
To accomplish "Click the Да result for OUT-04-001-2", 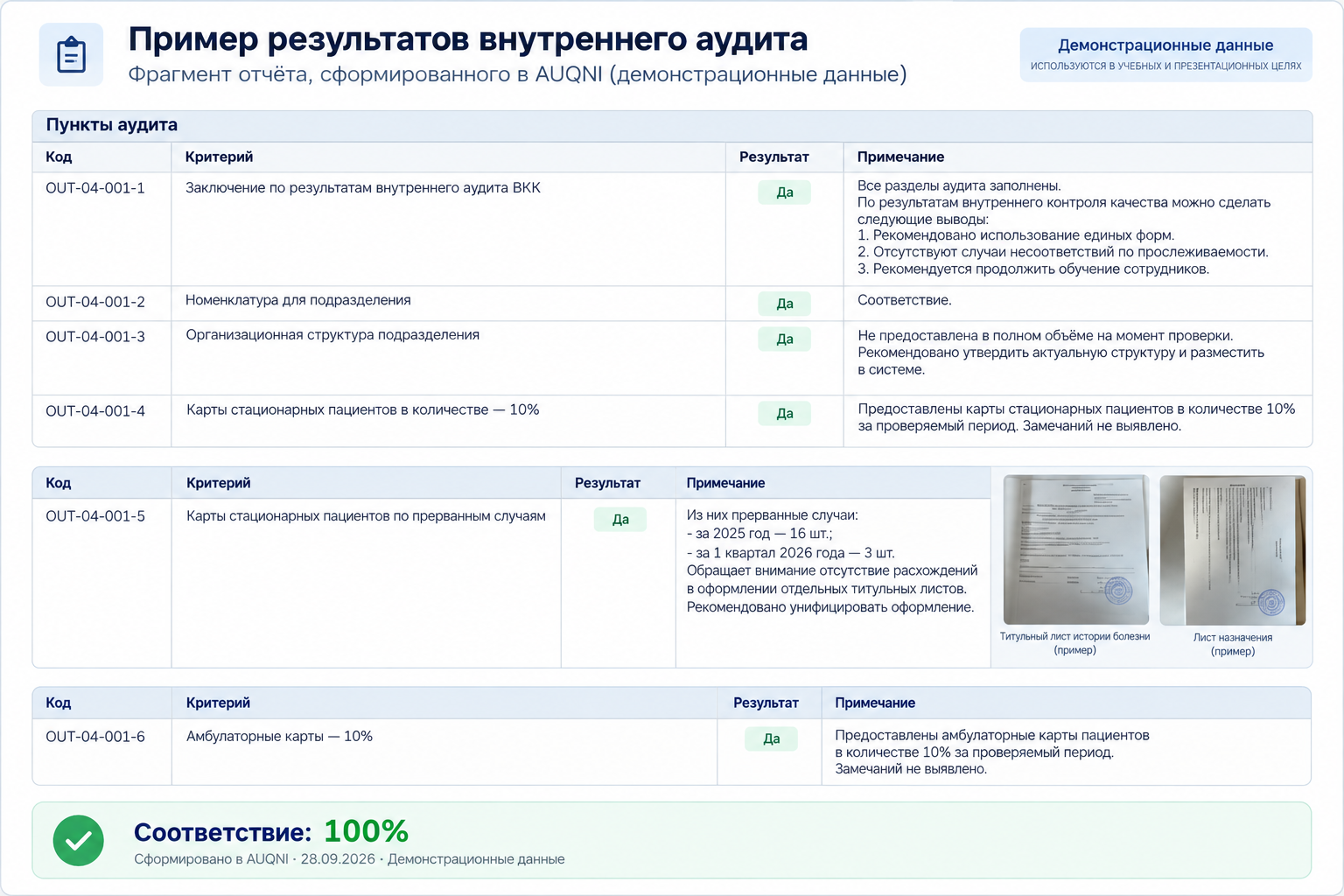I will tap(784, 304).
